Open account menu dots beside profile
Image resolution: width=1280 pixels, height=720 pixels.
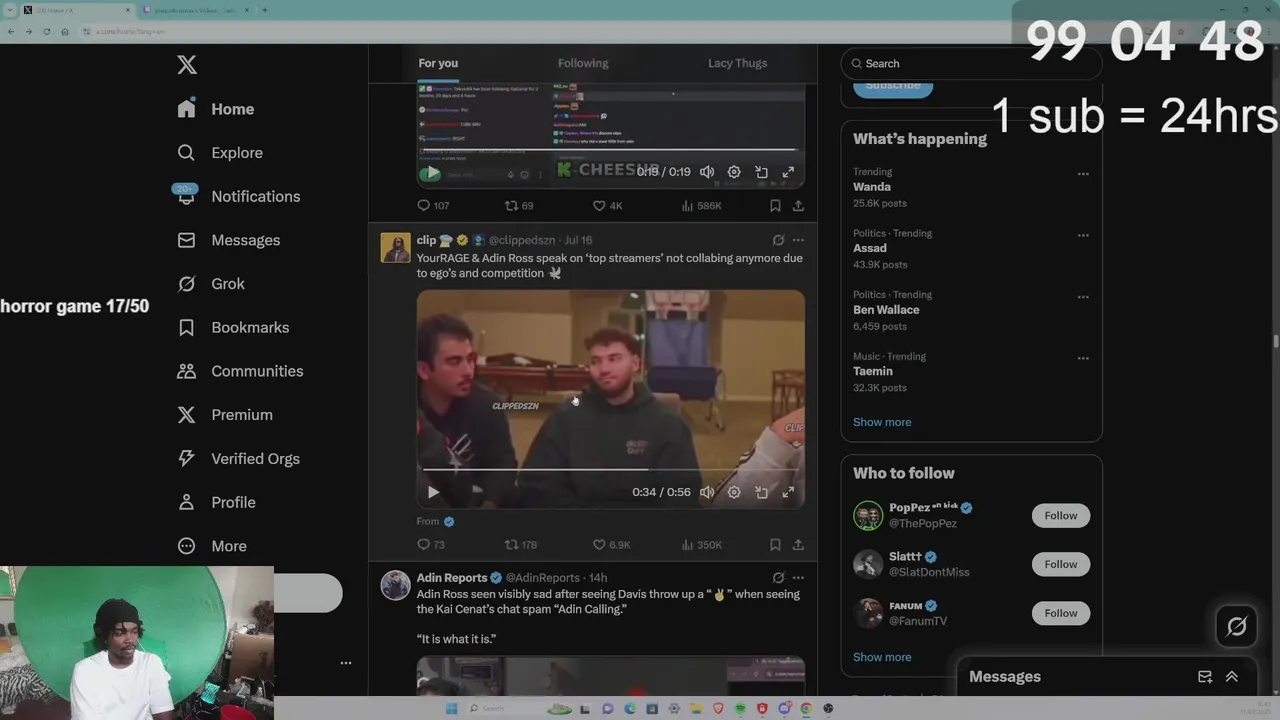tap(346, 663)
